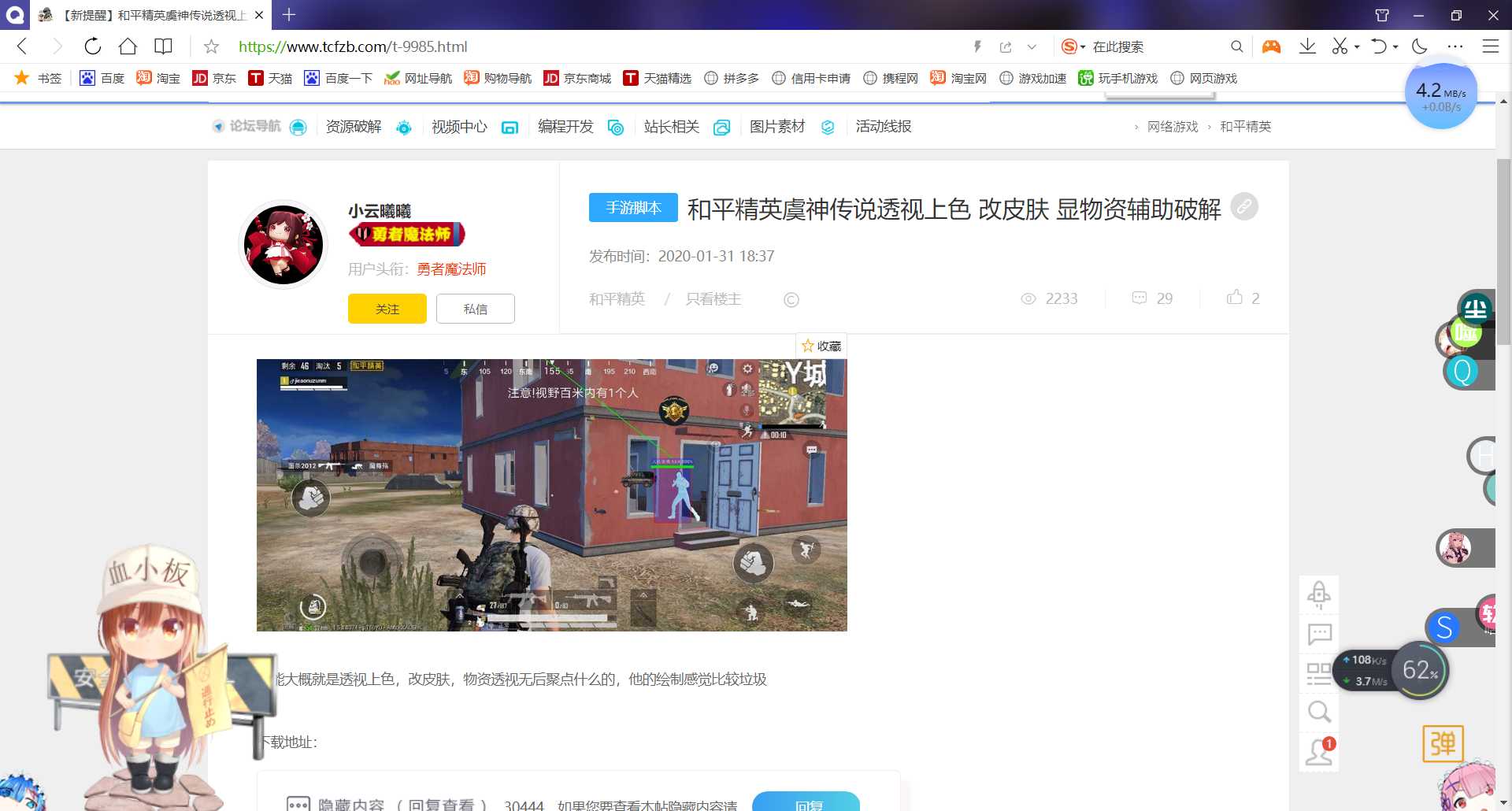Open user notifications icon with badge
The width and height of the screenshot is (1512, 811).
tap(1319, 752)
